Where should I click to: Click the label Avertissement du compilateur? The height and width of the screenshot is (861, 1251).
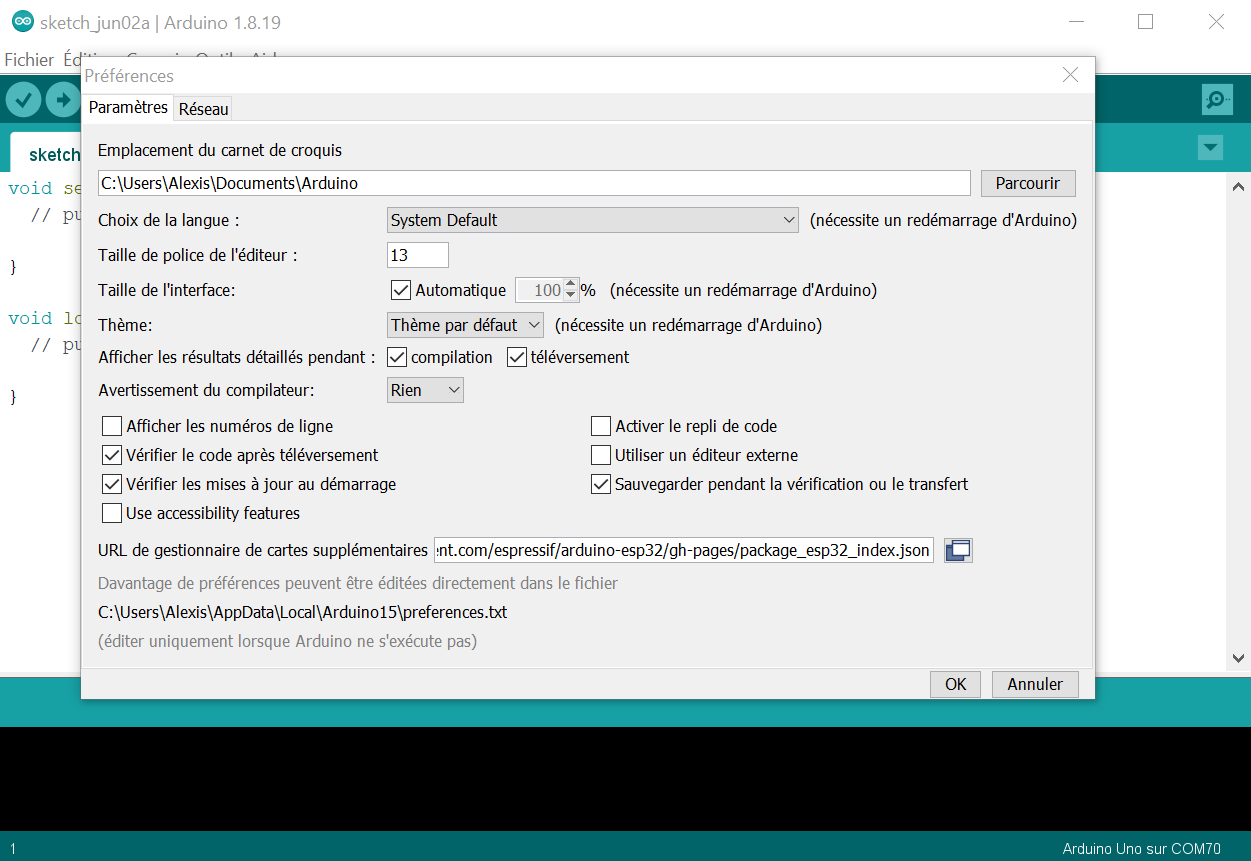click(206, 390)
